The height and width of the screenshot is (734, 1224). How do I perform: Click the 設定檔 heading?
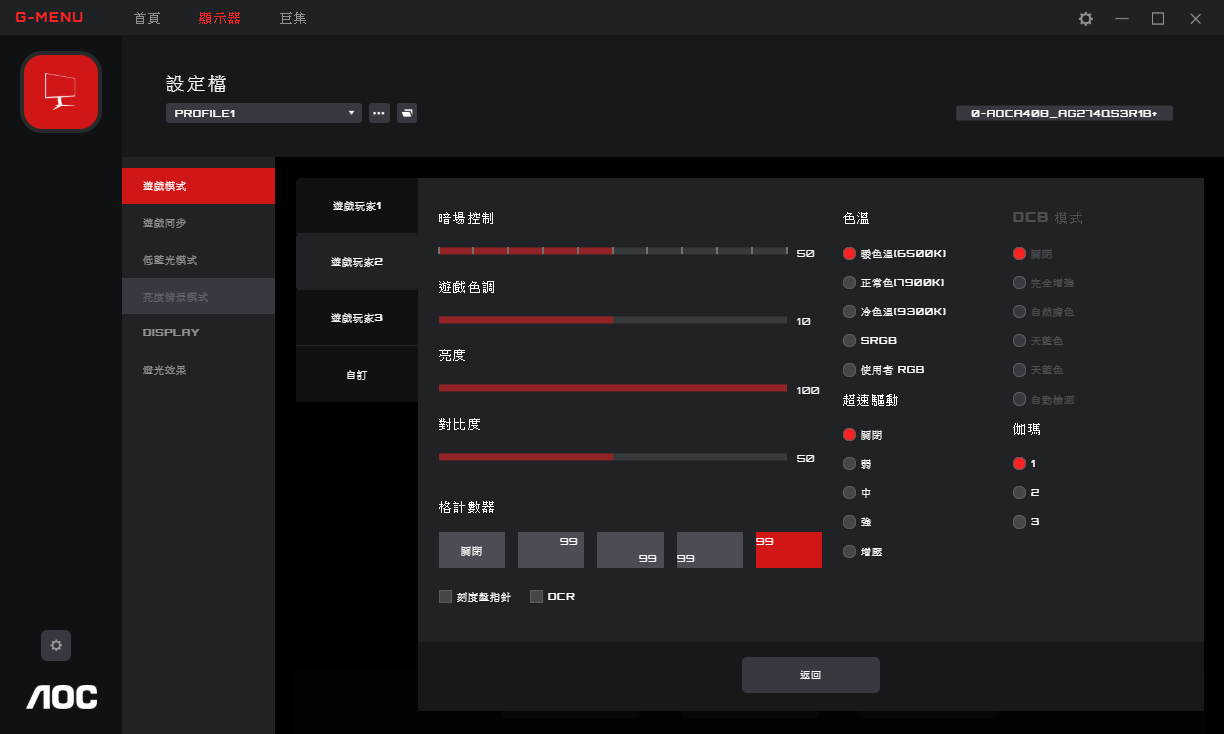pyautogui.click(x=197, y=84)
